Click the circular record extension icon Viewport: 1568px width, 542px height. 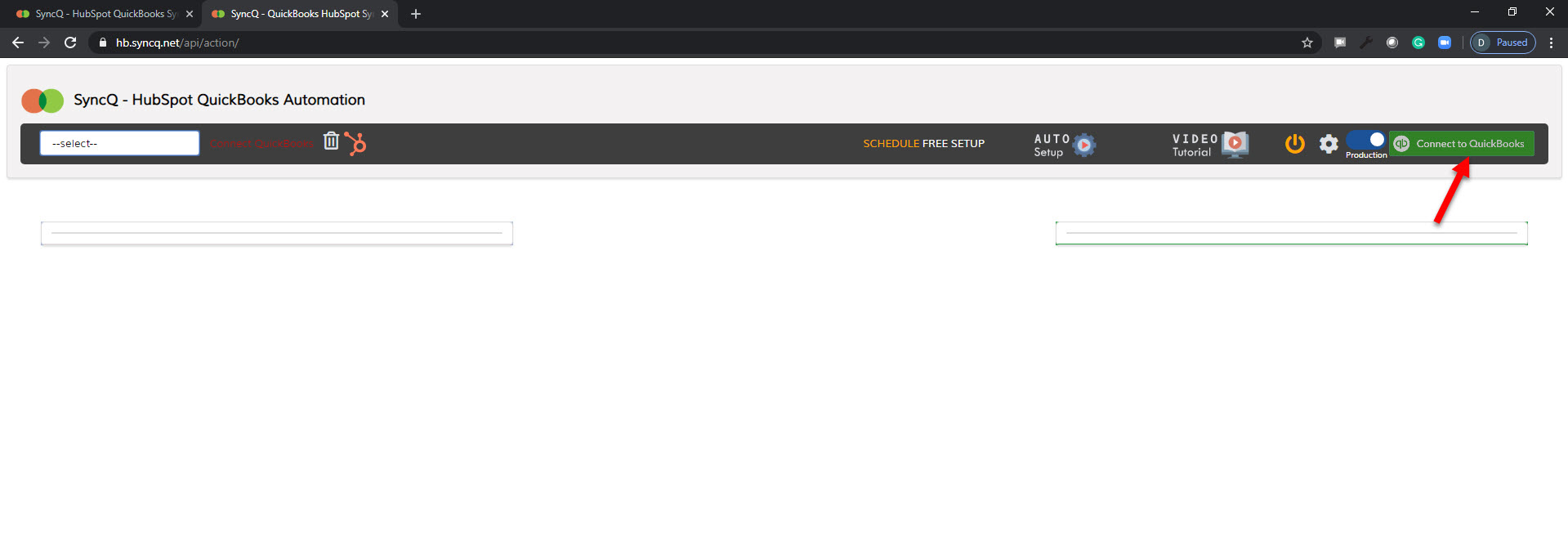1392,43
